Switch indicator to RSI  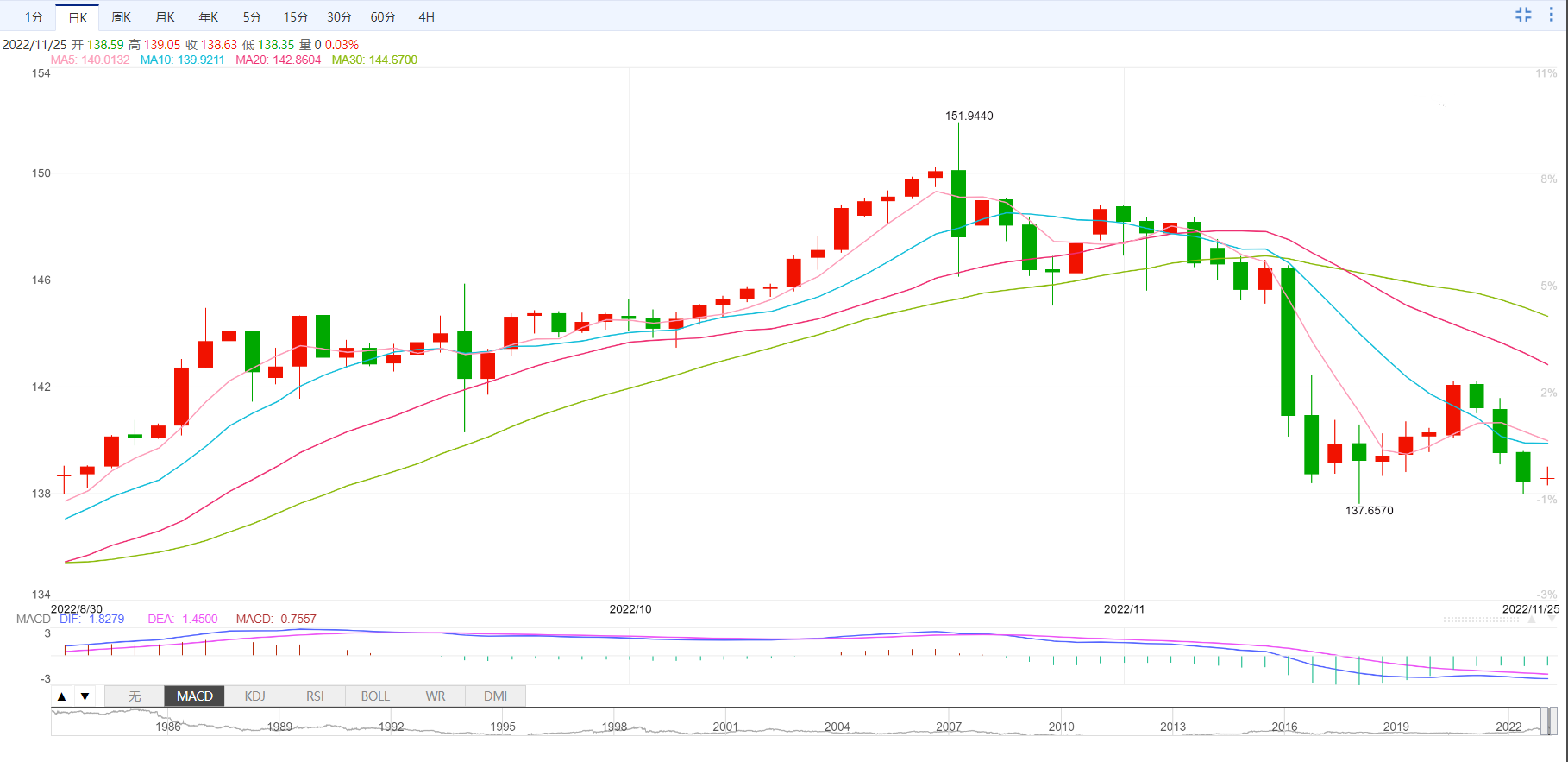[315, 696]
